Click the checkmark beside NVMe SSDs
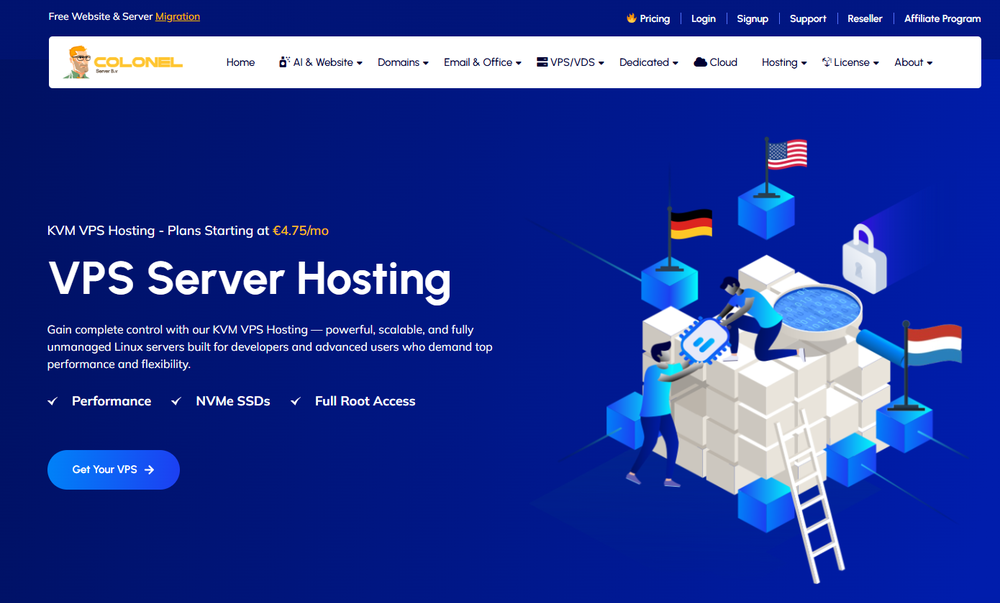Viewport: 1000px width, 603px height. coord(176,400)
